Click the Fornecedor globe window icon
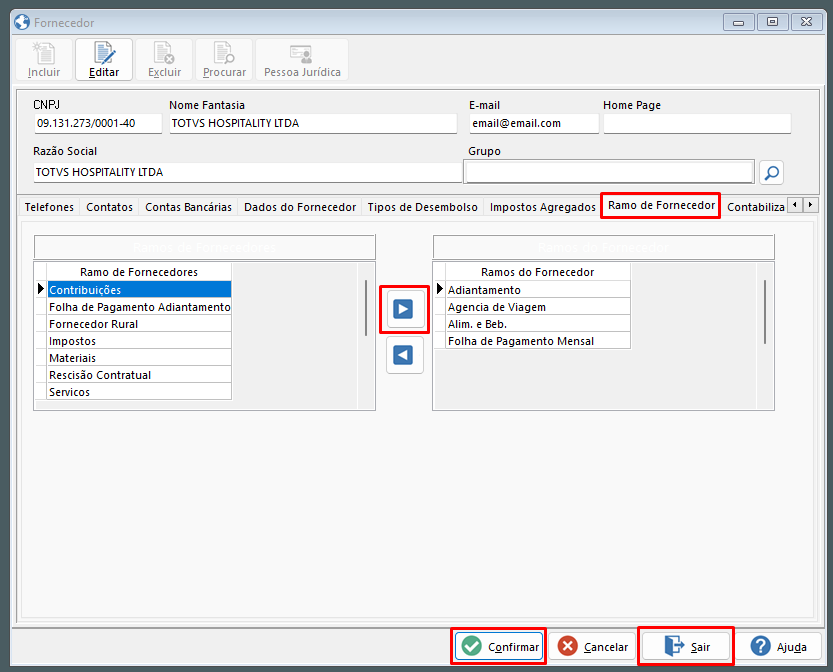The width and height of the screenshot is (833, 672). click(x=22, y=22)
